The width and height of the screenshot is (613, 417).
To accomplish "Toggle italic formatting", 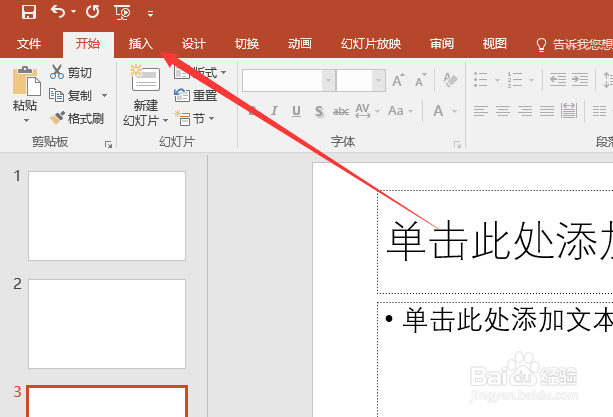I will pos(274,111).
